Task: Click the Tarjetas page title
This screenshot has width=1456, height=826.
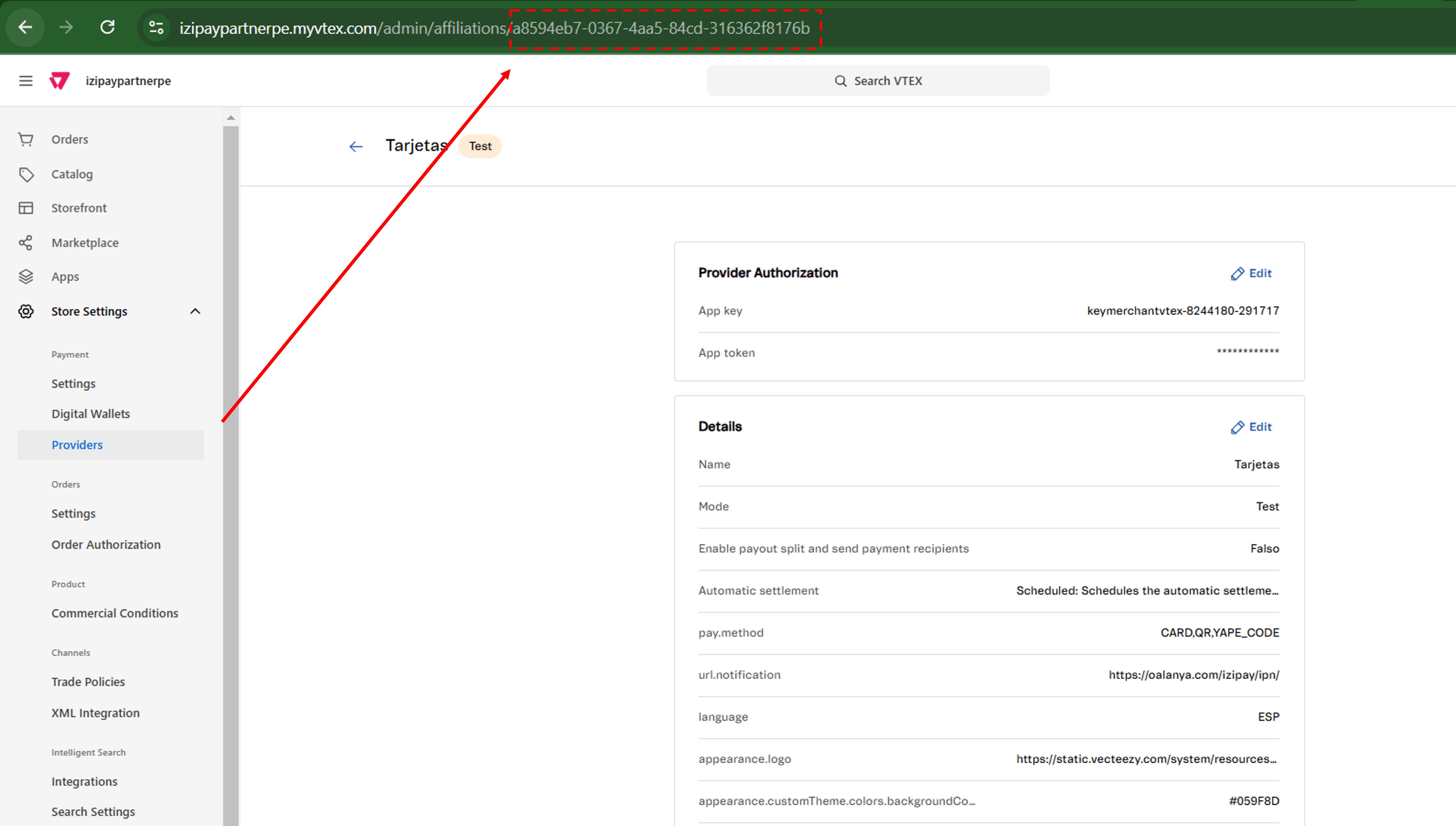Action: (x=417, y=145)
